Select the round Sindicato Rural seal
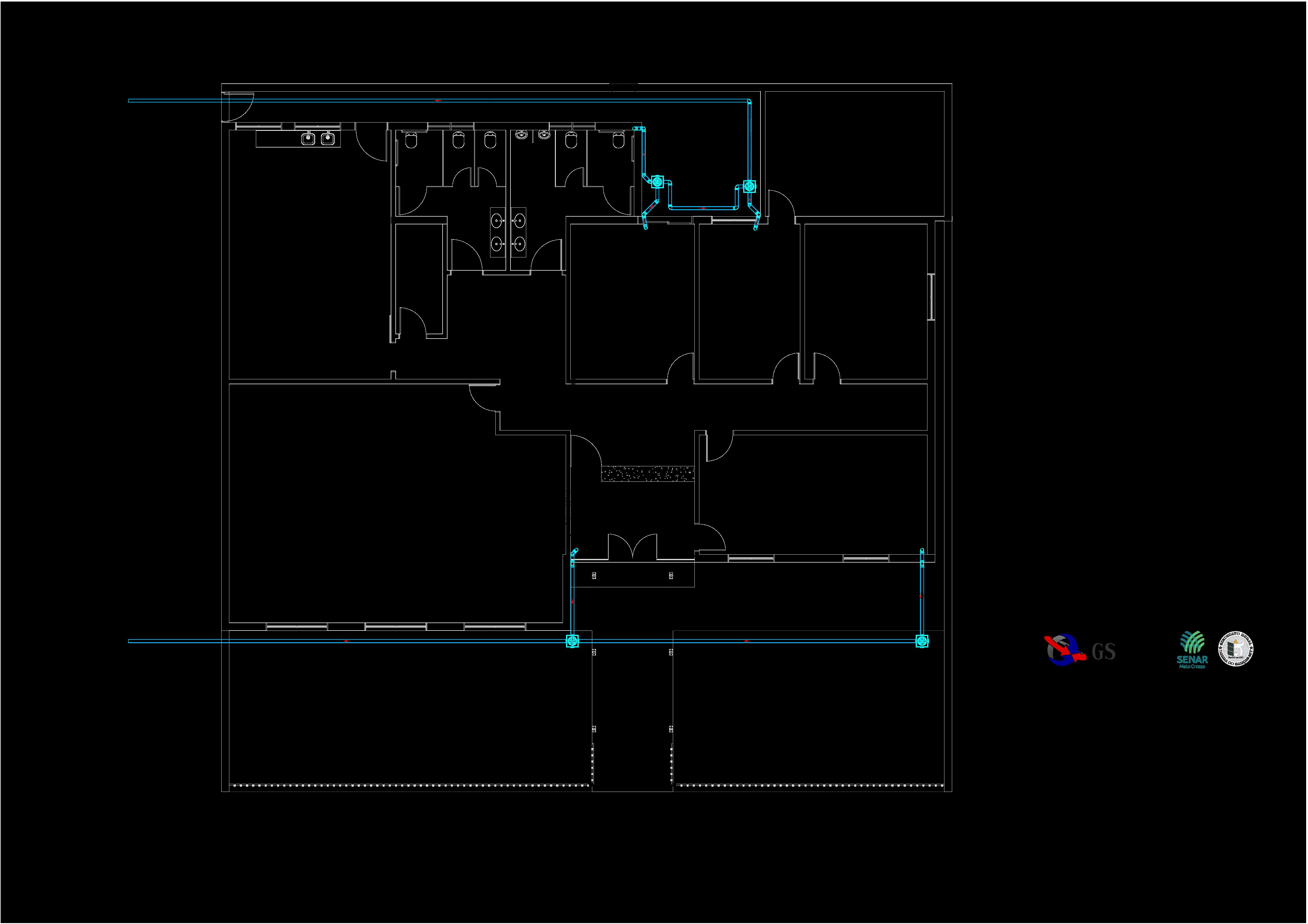 tap(1236, 649)
